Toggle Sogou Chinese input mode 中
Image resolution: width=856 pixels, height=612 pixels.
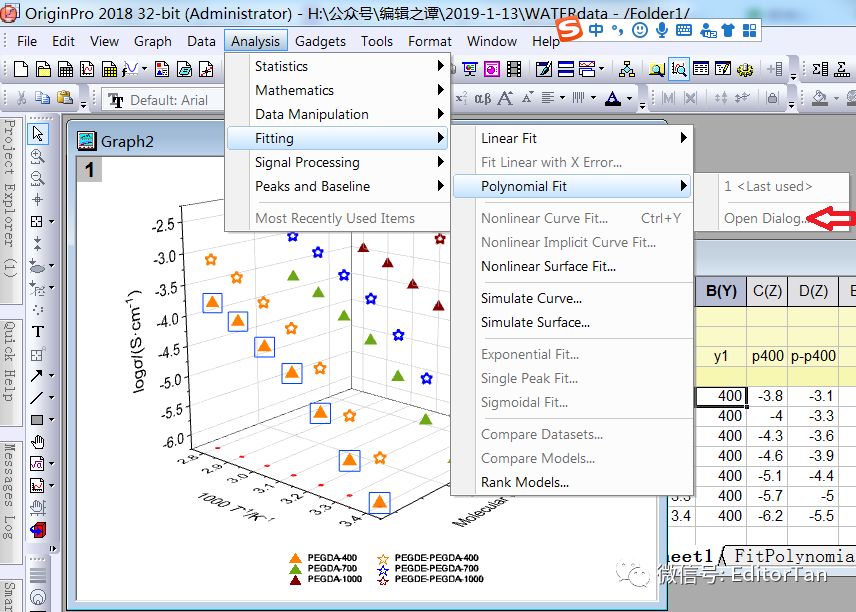pos(596,29)
